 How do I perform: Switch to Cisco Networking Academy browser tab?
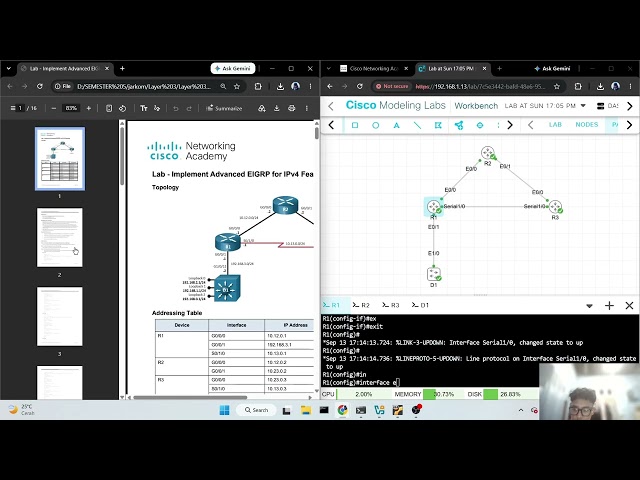[373, 69]
